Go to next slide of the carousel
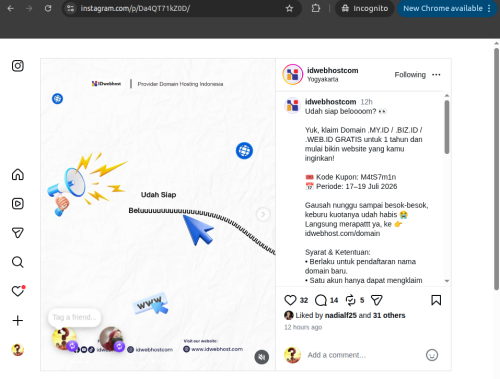 263,214
